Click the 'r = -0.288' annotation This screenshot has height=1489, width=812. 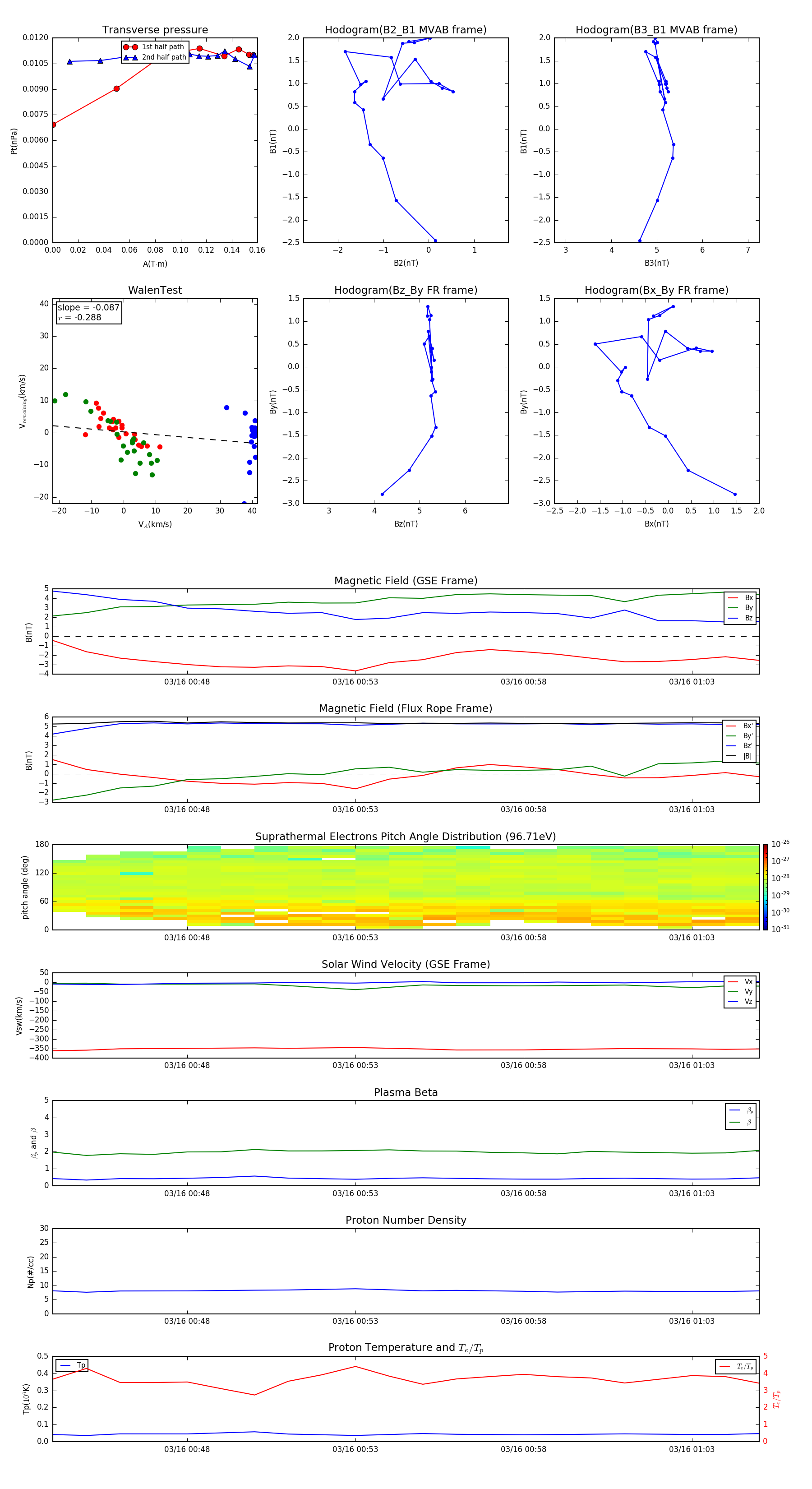[x=80, y=317]
